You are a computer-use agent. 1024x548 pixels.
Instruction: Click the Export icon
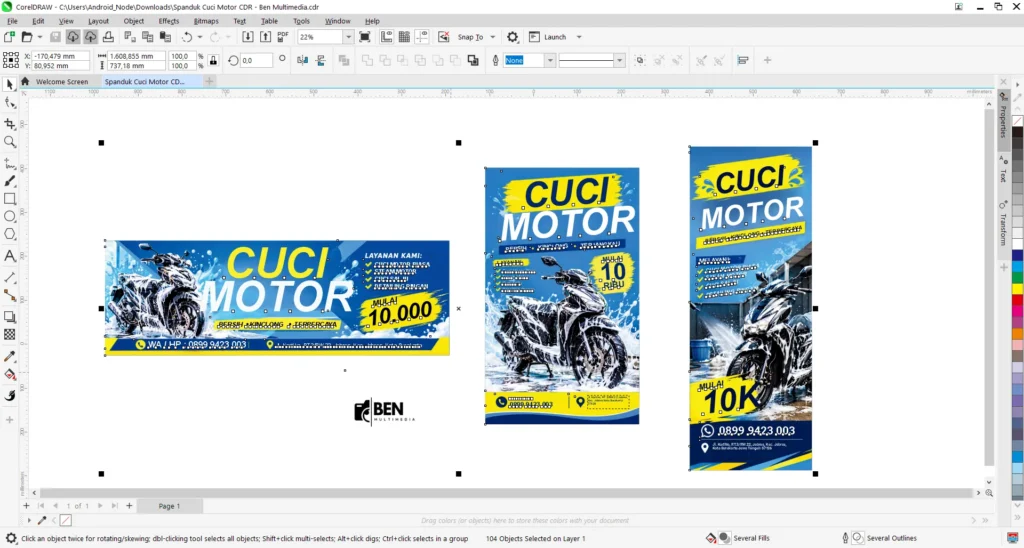coord(265,37)
